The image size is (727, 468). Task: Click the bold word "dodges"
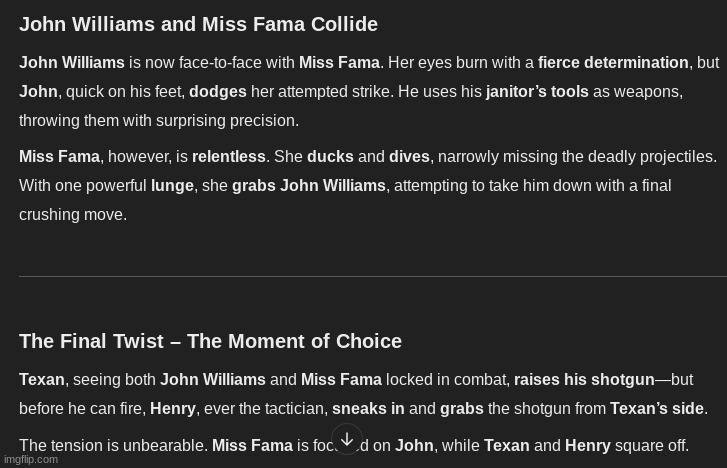tap(217, 92)
